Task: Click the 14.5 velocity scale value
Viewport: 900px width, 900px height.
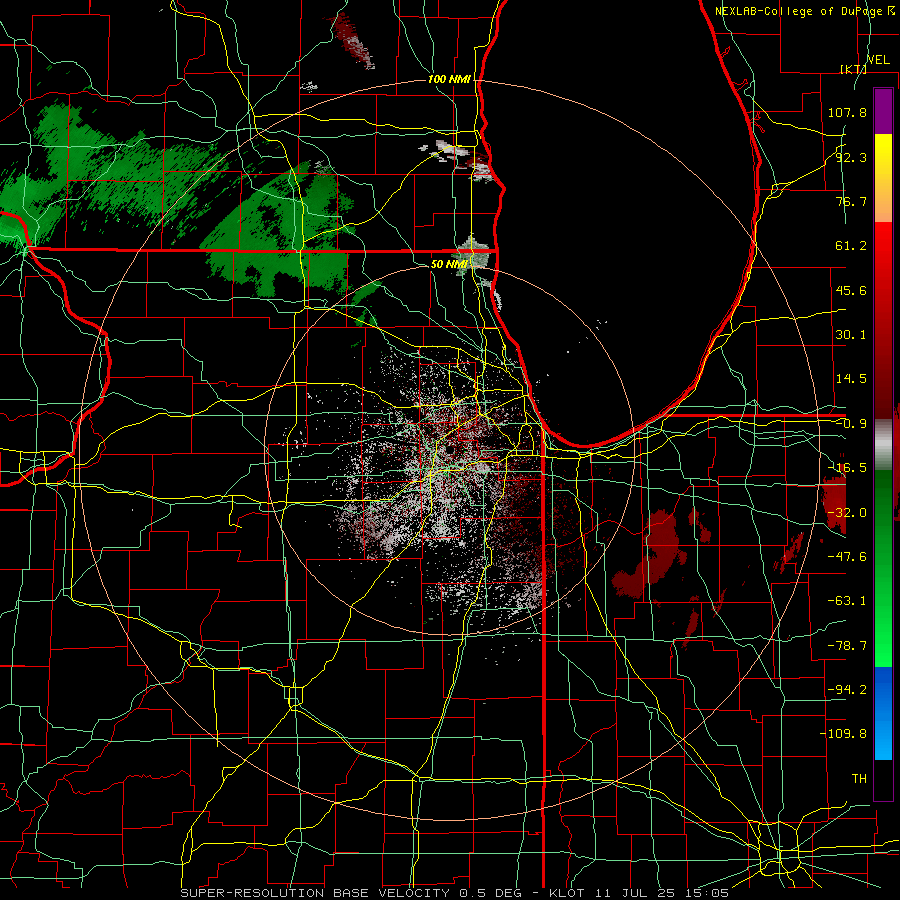Action: point(851,379)
